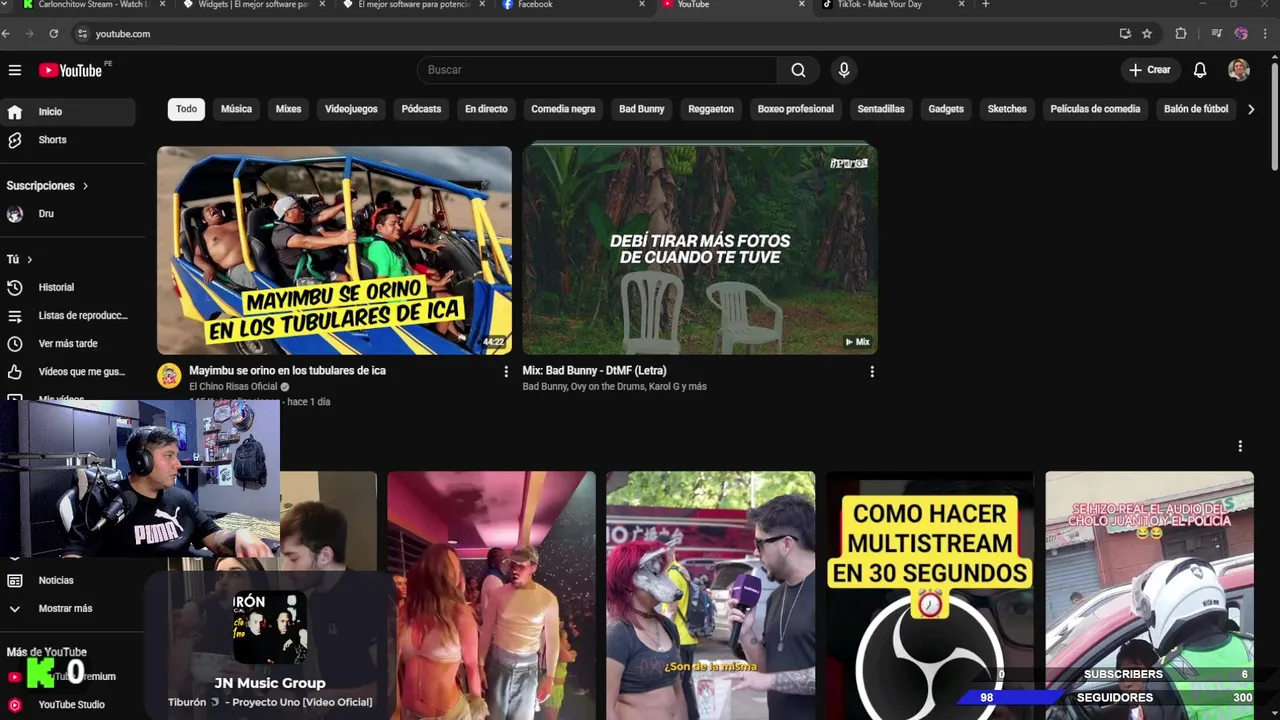Viewport: 1280px width, 720px height.
Task: Open the browser profile avatar
Action: pos(1241,34)
